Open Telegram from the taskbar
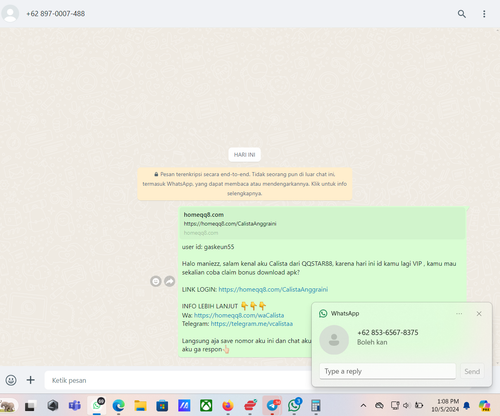Image resolution: width=500 pixels, height=416 pixels. pyautogui.click(x=272, y=405)
